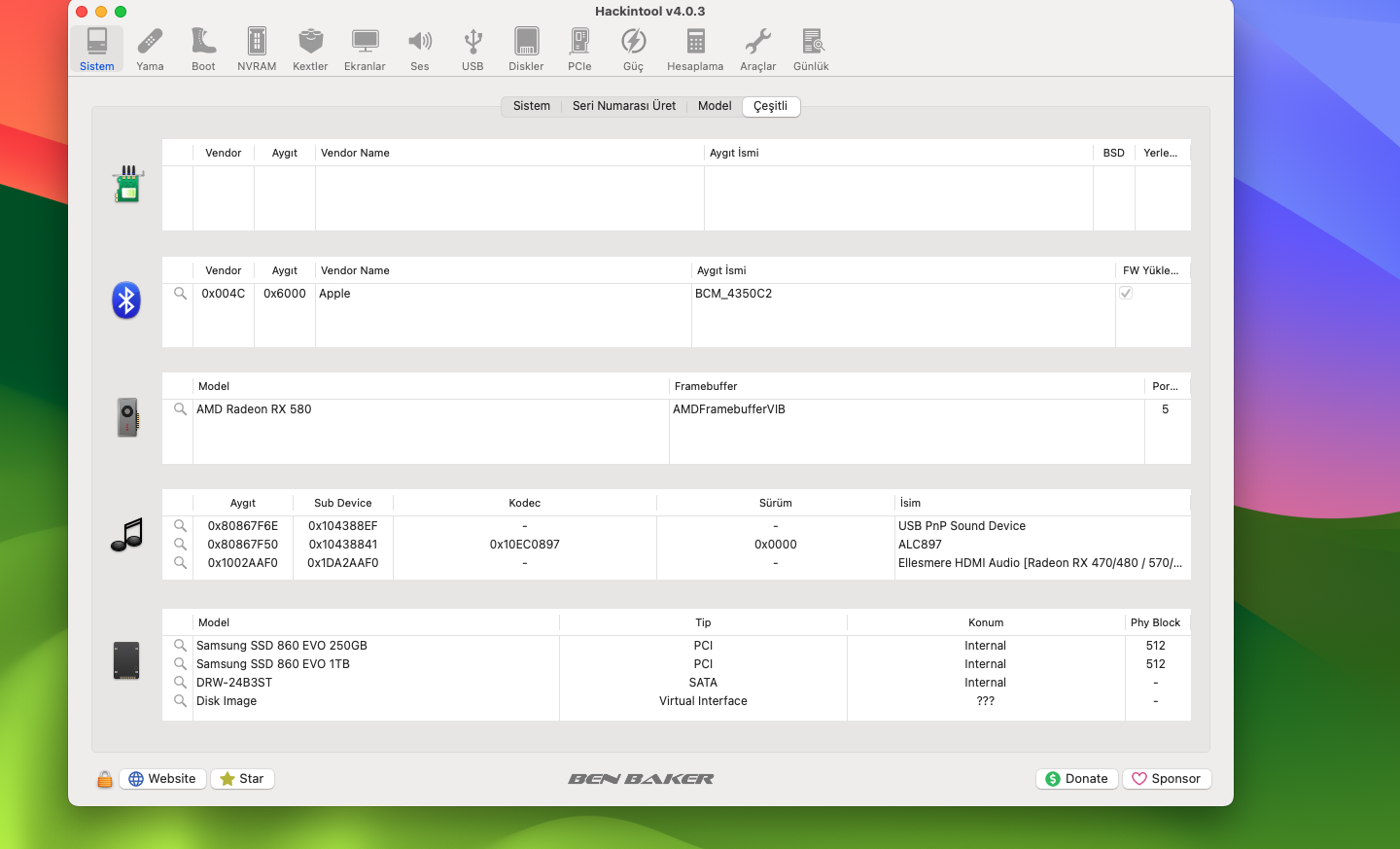The image size is (1400, 849).
Task: Select the ALC897 audio device row
Action: [920, 545]
